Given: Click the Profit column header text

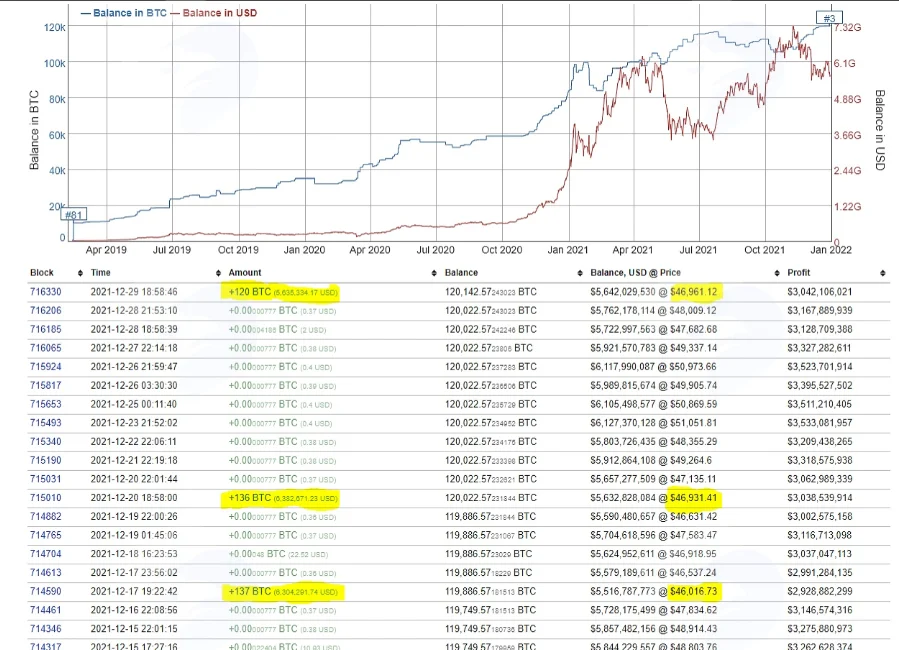Looking at the screenshot, I should tap(799, 273).
